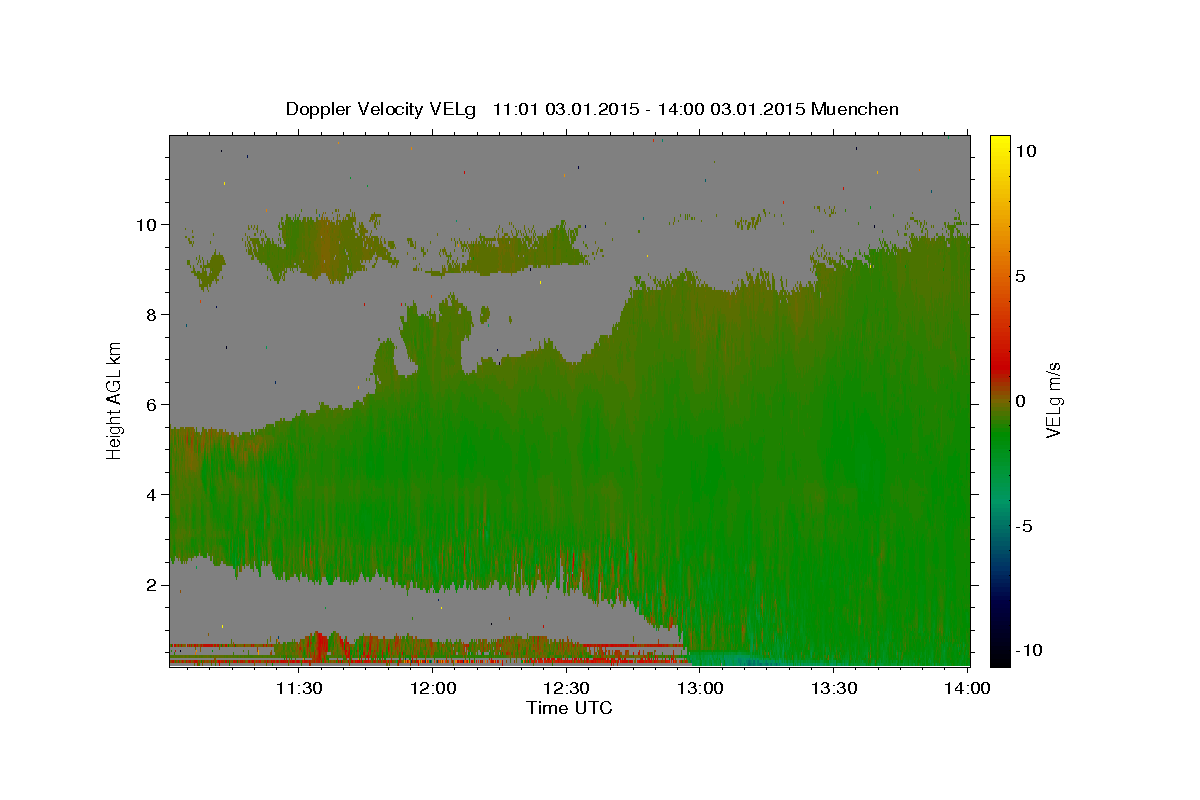Click the height tick label 6
This screenshot has height=800, width=1200.
[150, 404]
